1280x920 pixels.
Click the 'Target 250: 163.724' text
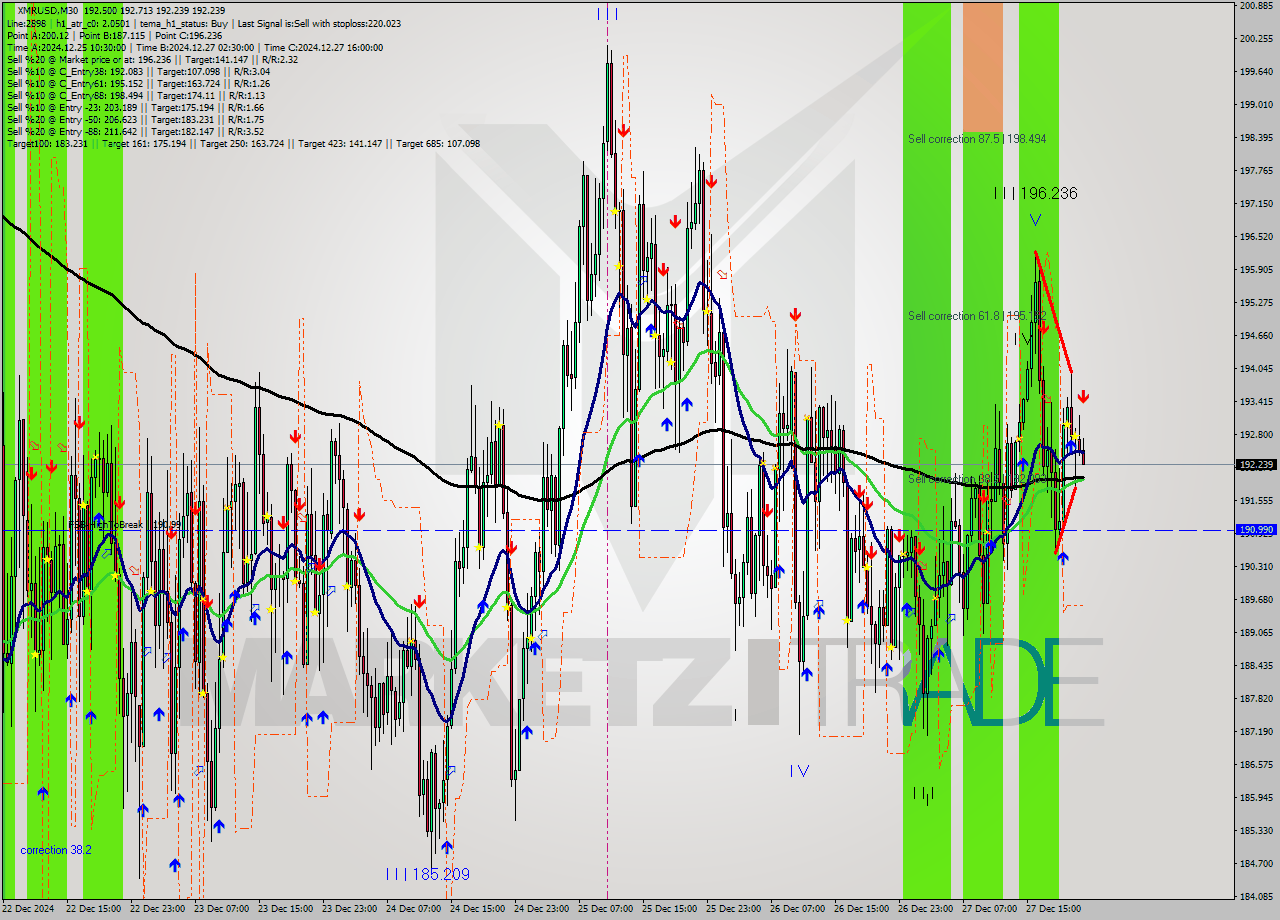coord(242,143)
